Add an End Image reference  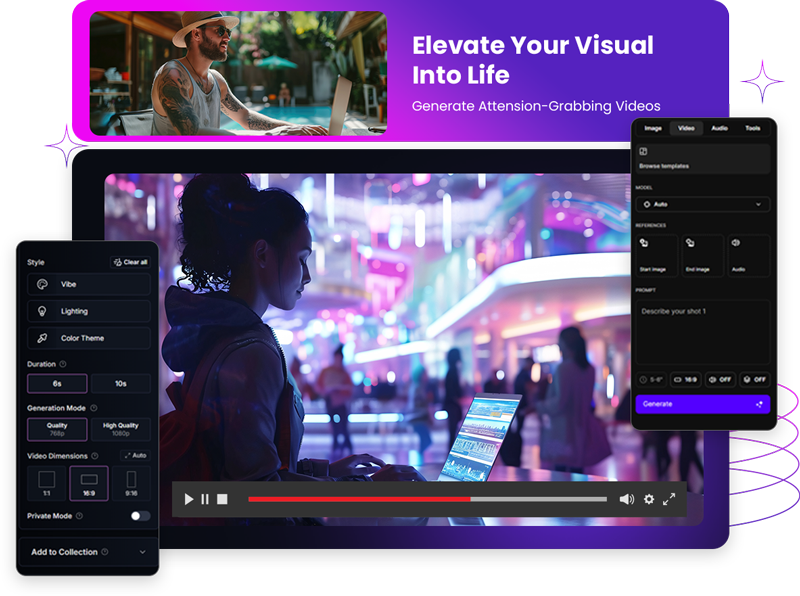click(x=702, y=255)
